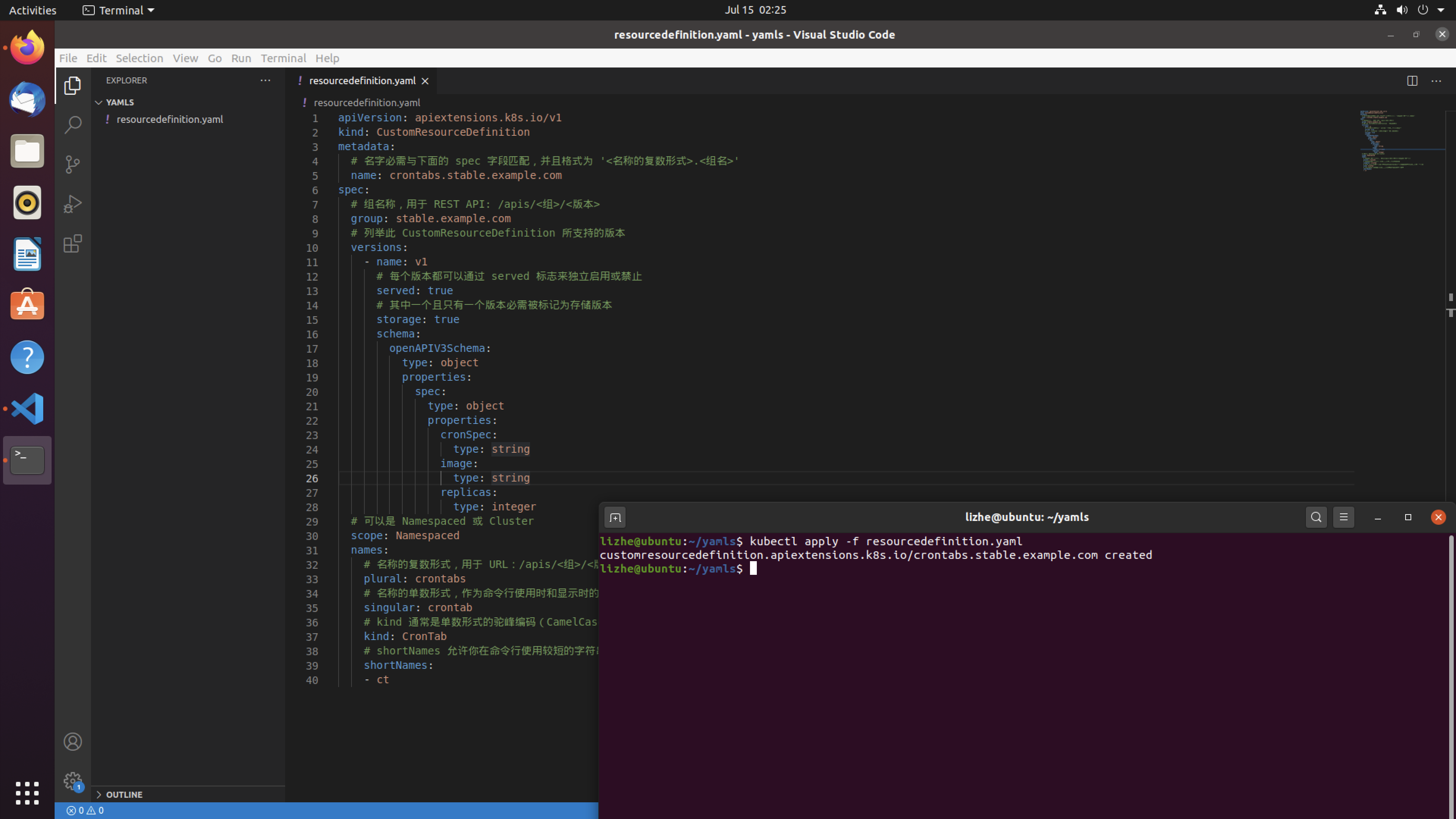Select the resourcedefinition.yaml editor tab
Viewport: 1456px width, 819px height.
(362, 81)
